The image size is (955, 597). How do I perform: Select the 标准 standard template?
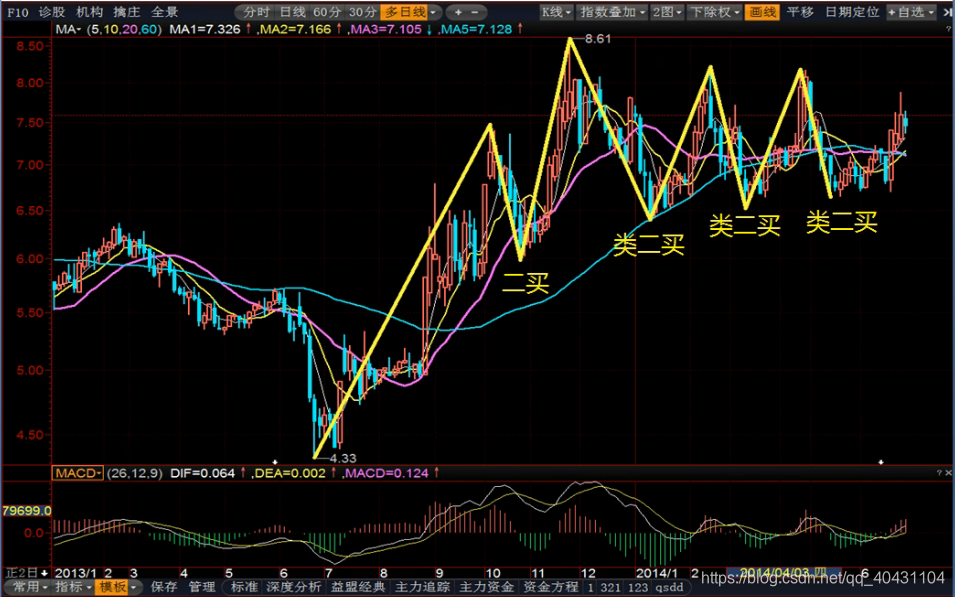[x=244, y=587]
